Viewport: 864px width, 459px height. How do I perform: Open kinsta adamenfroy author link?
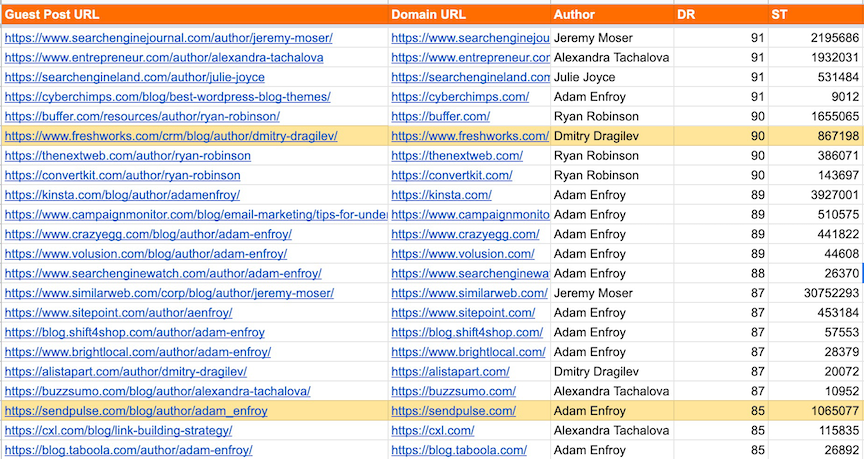[x=122, y=195]
